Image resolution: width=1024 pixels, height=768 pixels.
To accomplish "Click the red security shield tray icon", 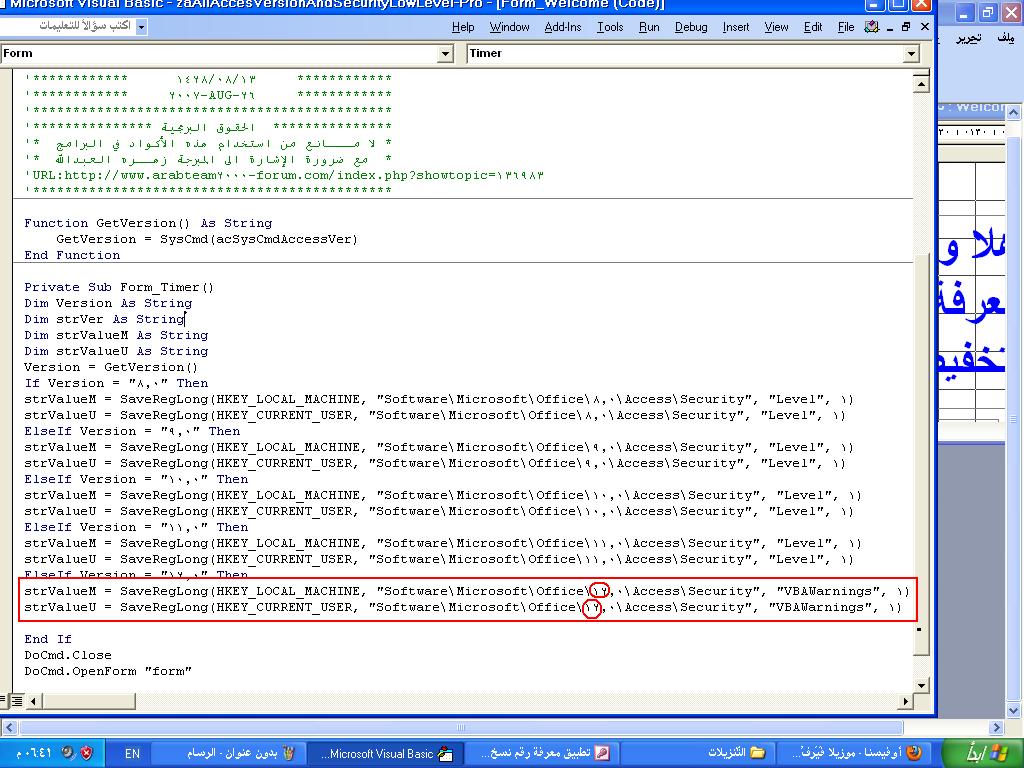I will point(86,753).
